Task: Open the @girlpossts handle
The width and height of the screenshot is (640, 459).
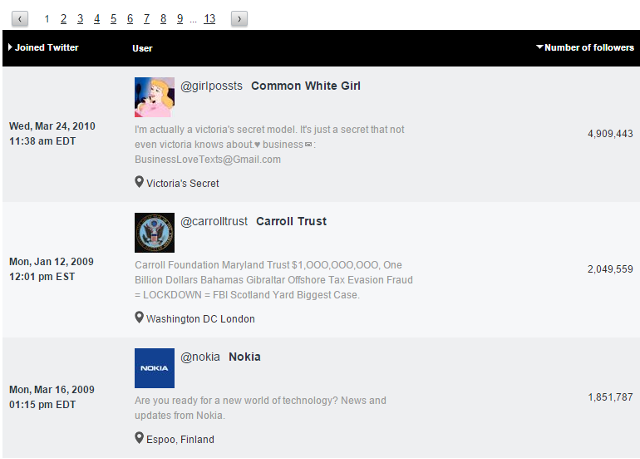Action: (x=211, y=86)
